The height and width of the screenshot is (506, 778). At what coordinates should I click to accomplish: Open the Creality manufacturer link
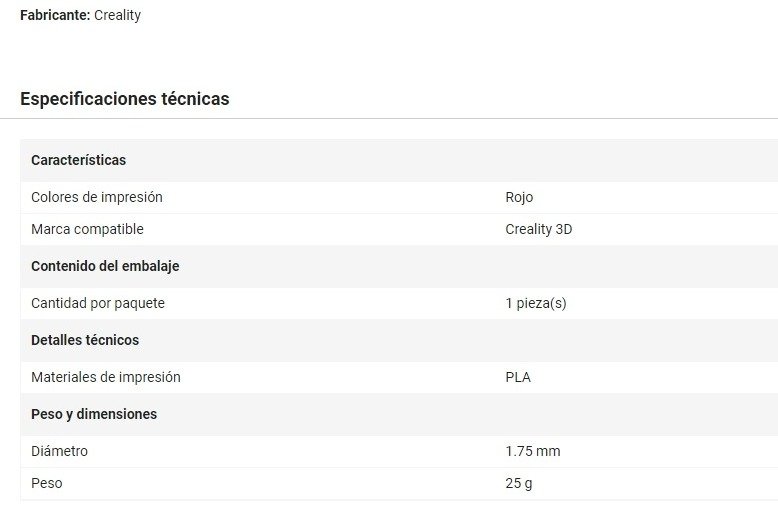pos(117,16)
